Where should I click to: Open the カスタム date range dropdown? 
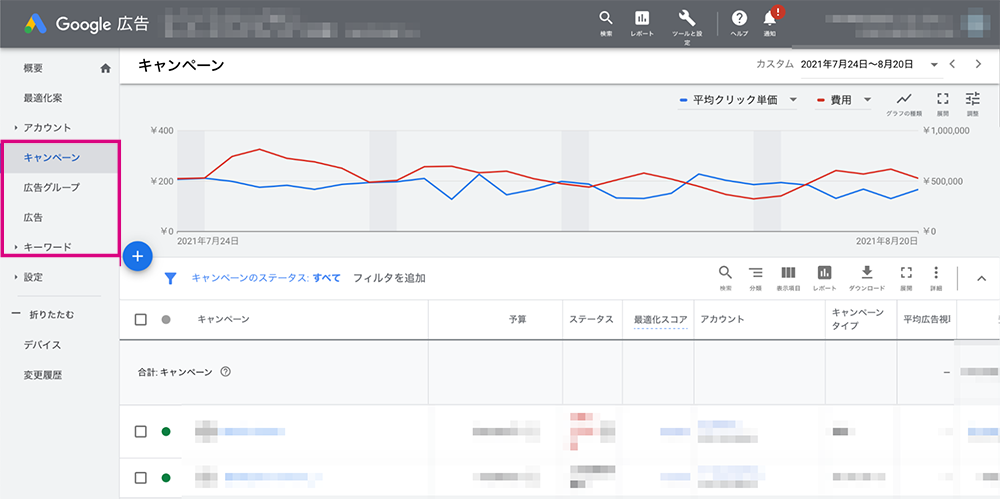click(869, 64)
